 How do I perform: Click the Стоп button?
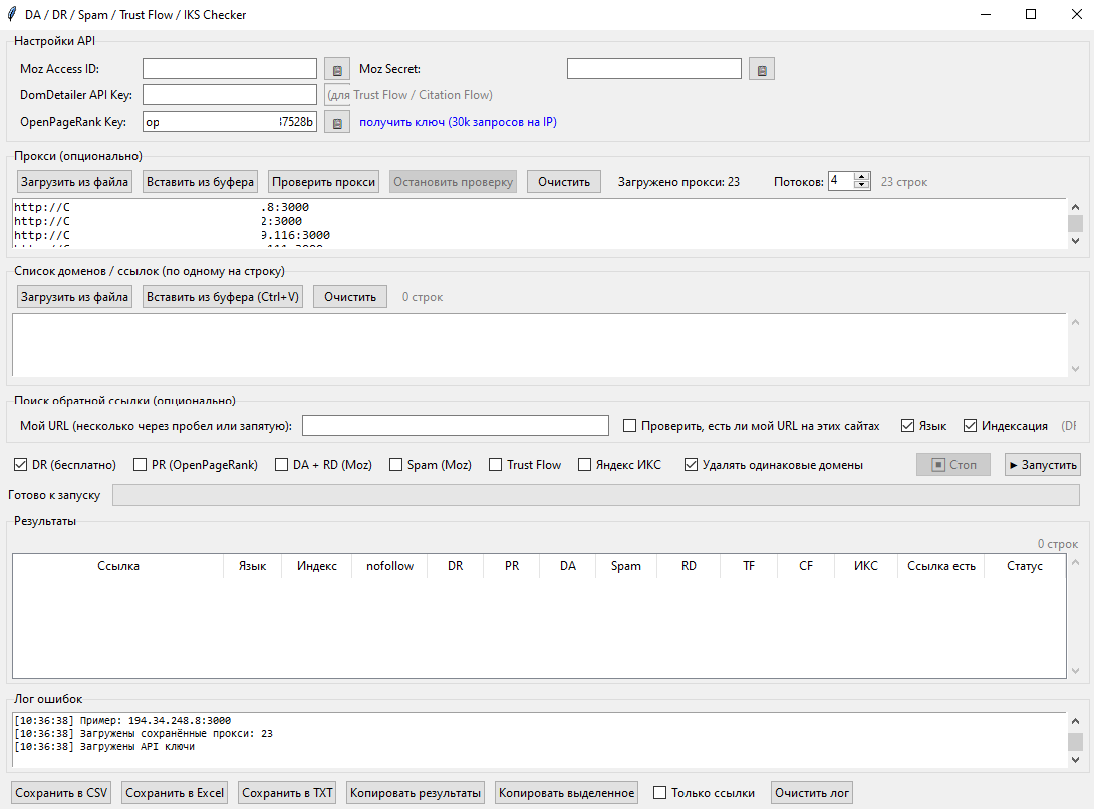[954, 464]
